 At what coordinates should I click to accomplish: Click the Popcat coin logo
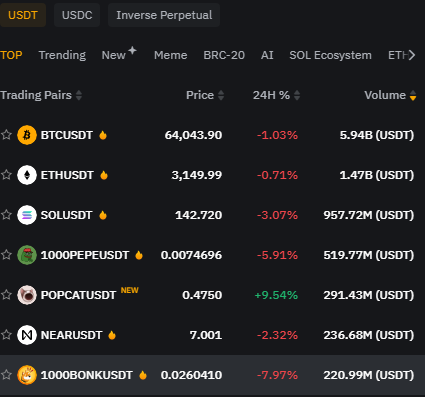27,295
